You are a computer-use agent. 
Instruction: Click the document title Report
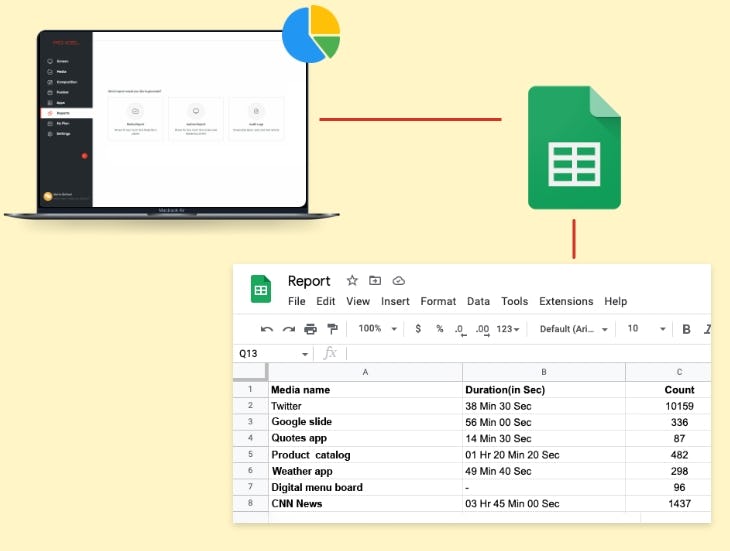[309, 281]
